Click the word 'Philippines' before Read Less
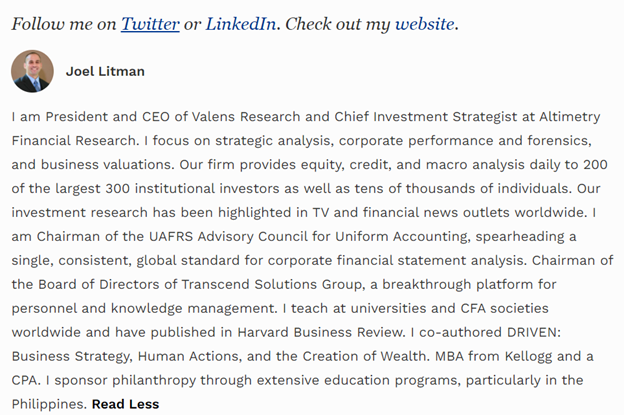 49,404
